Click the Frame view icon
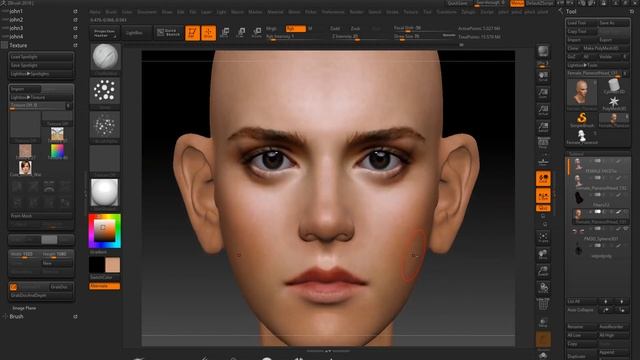Viewport: 640px width, 360px height. pyautogui.click(x=543, y=237)
